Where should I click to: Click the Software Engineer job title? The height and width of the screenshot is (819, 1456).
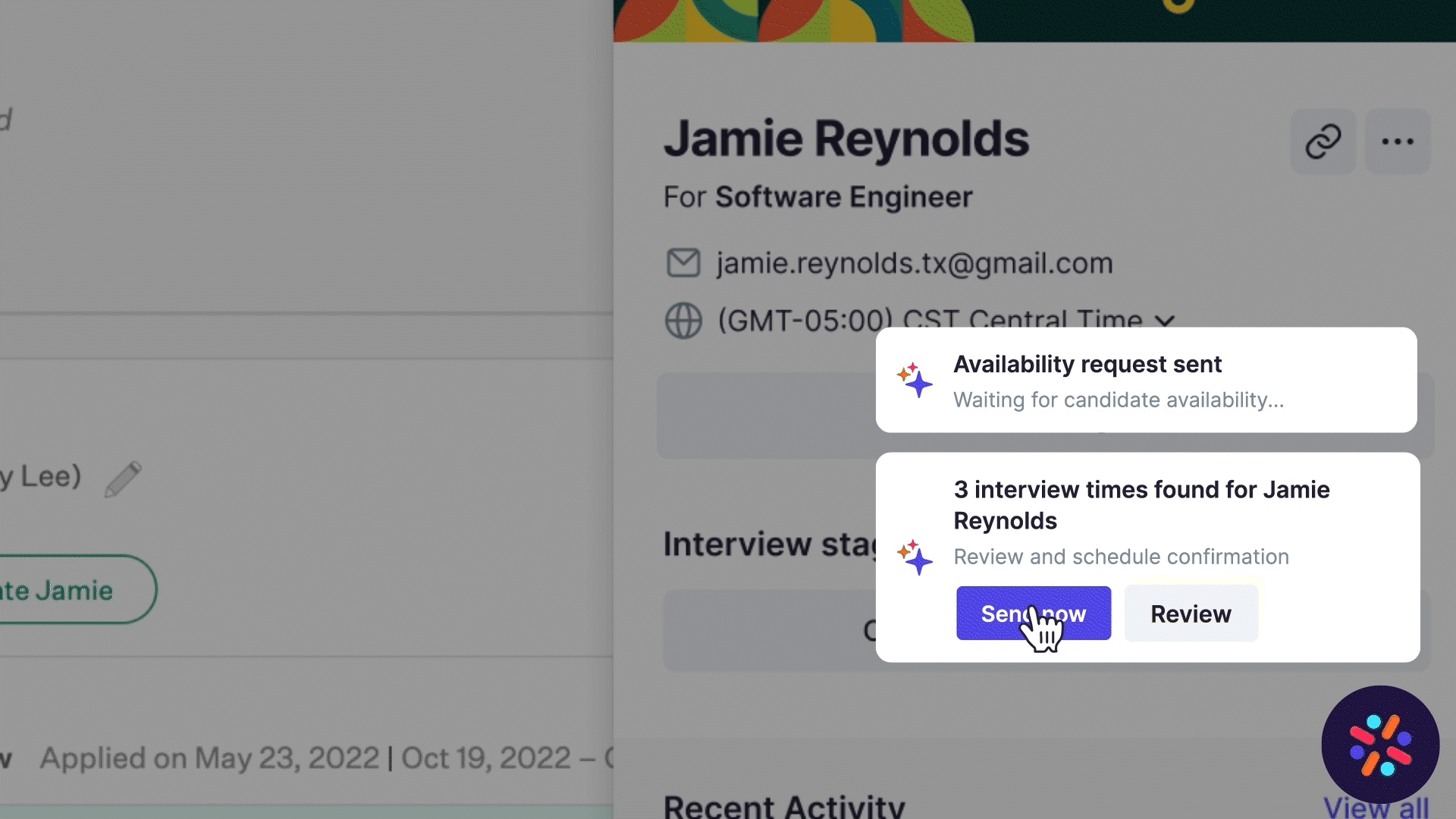(843, 197)
